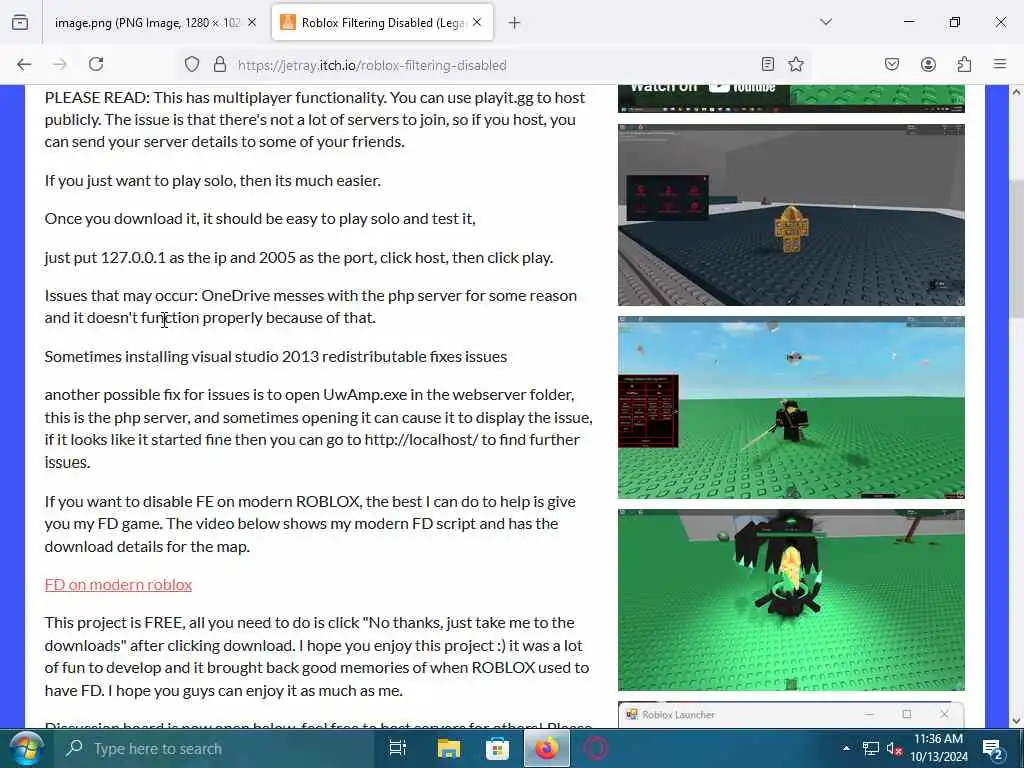Open network status tray icon
Image resolution: width=1024 pixels, height=768 pixels.
pos(871,748)
